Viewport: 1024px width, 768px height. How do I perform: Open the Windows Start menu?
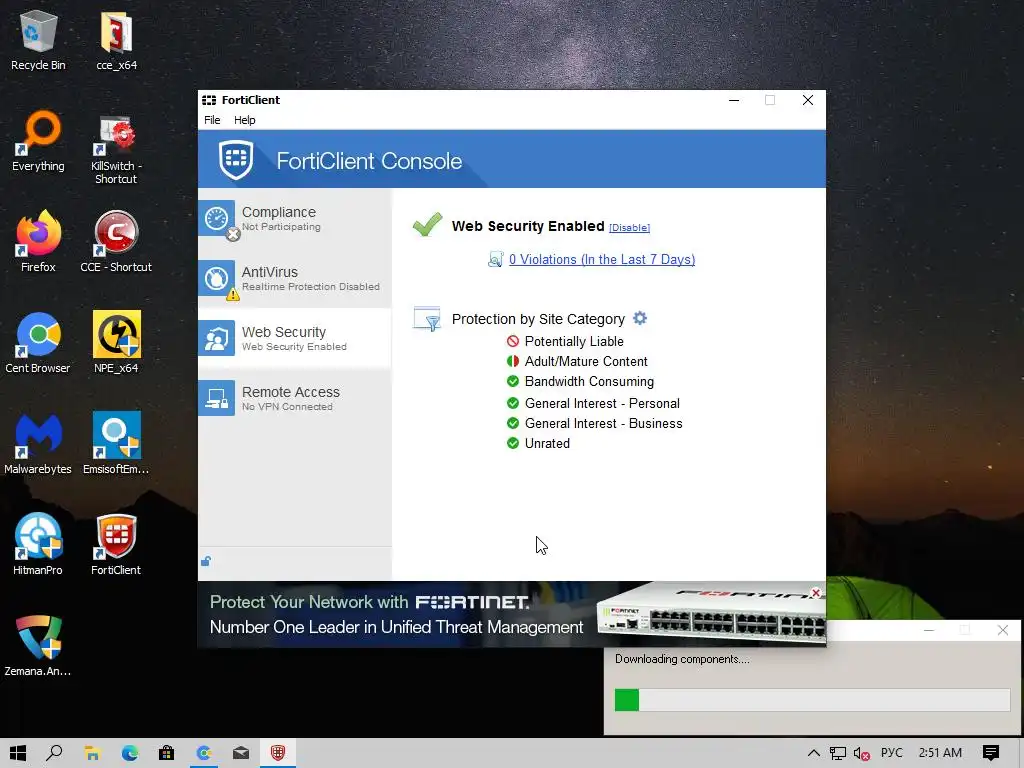pos(18,753)
